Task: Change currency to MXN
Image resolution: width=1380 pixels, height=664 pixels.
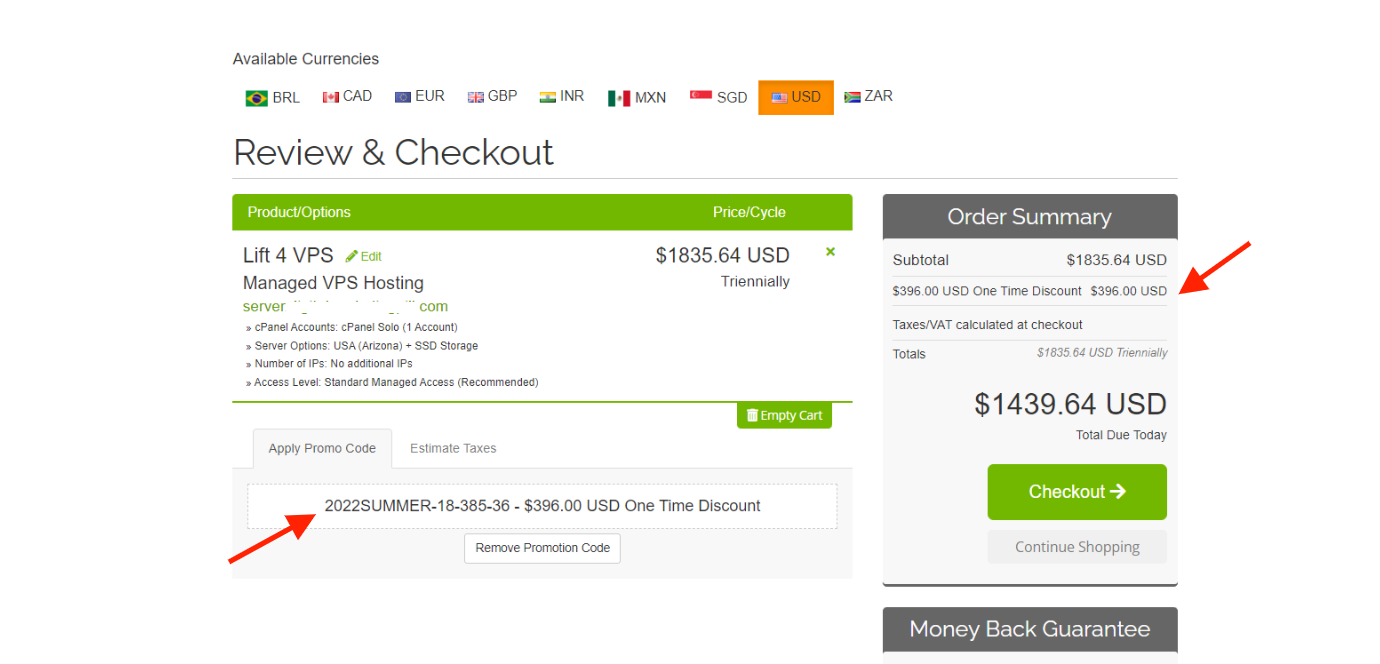Action: pyautogui.click(x=637, y=97)
